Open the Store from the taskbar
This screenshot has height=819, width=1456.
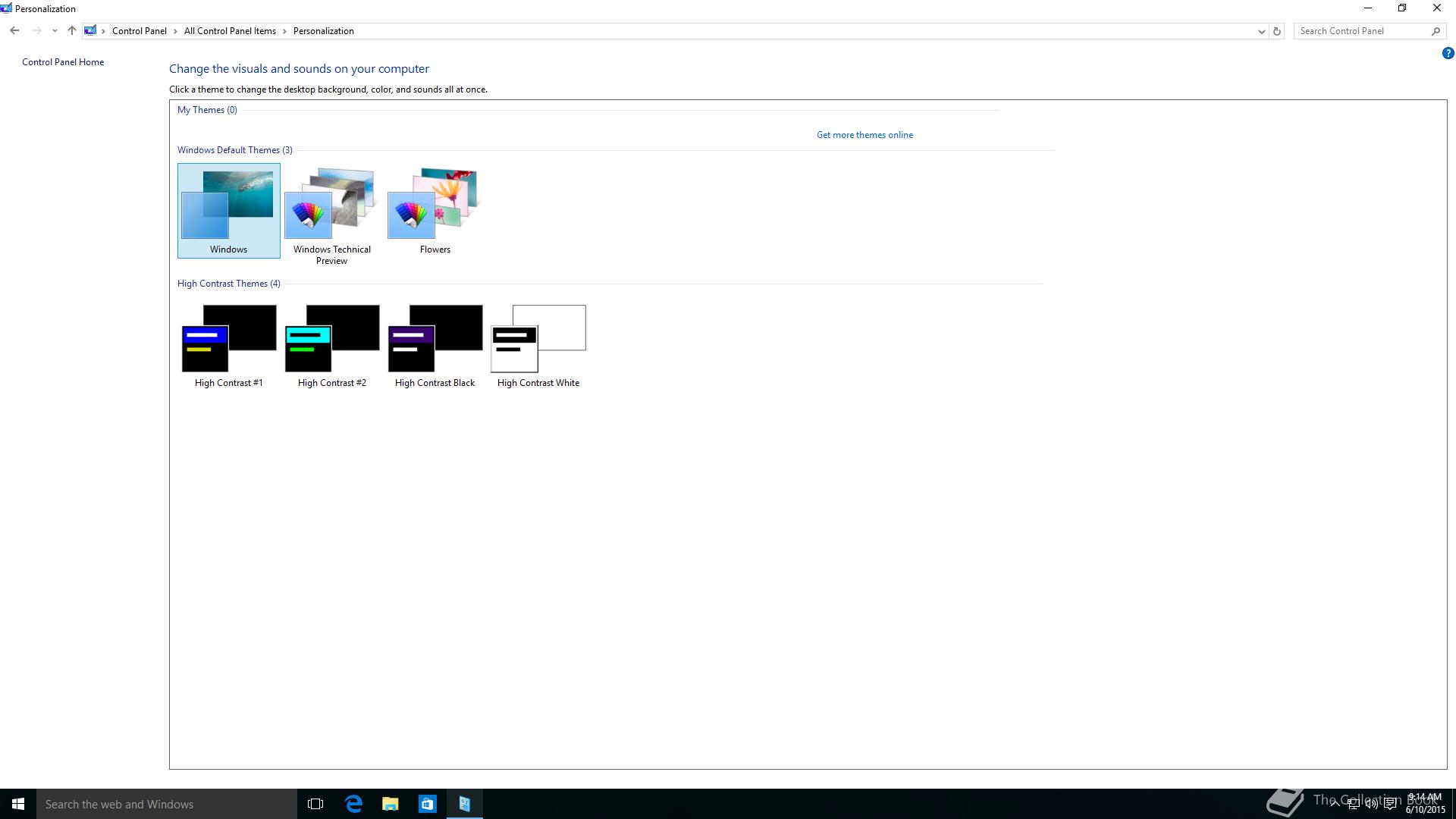428,804
